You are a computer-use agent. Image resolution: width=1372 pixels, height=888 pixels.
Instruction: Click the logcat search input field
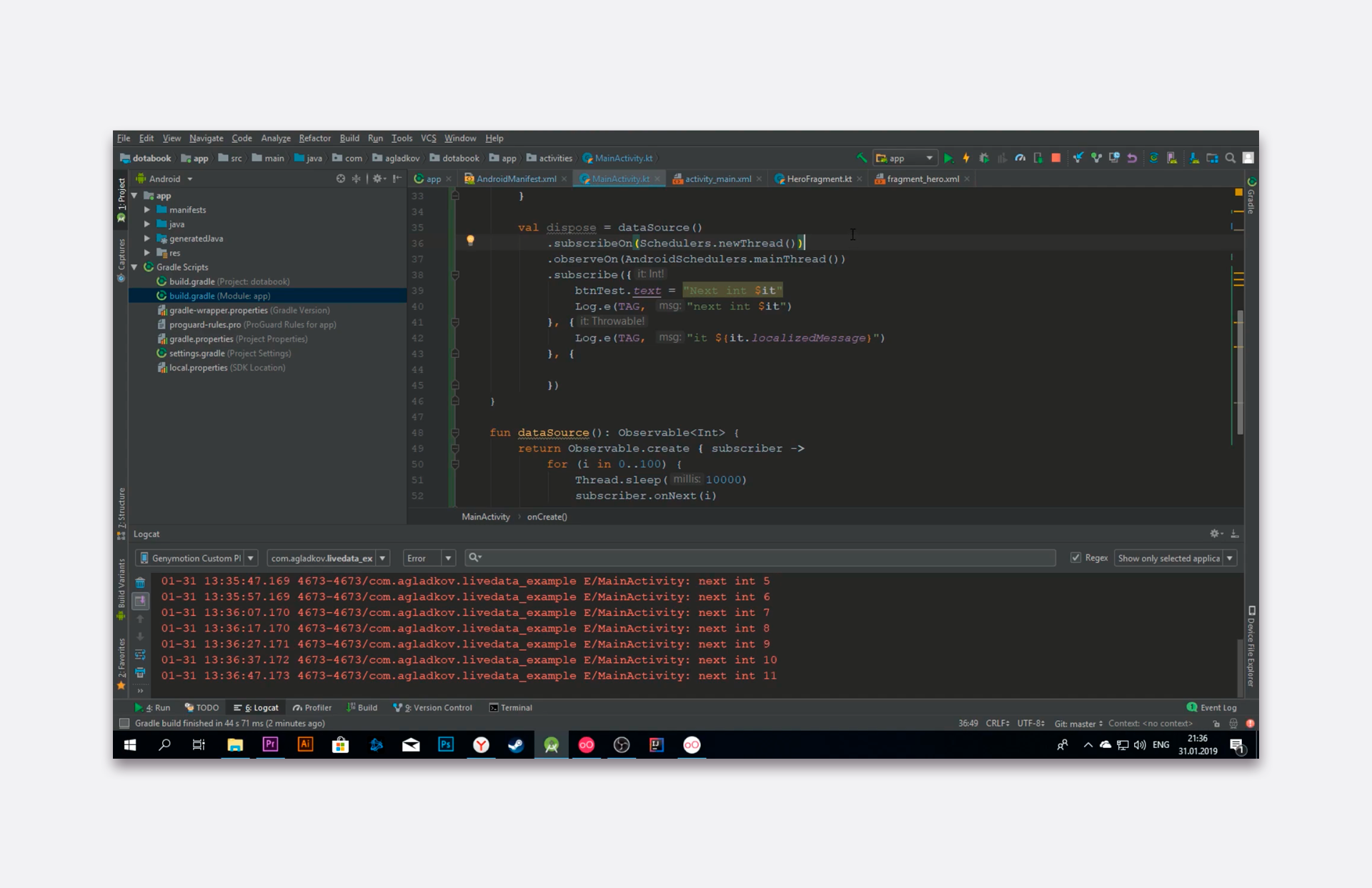click(x=765, y=558)
